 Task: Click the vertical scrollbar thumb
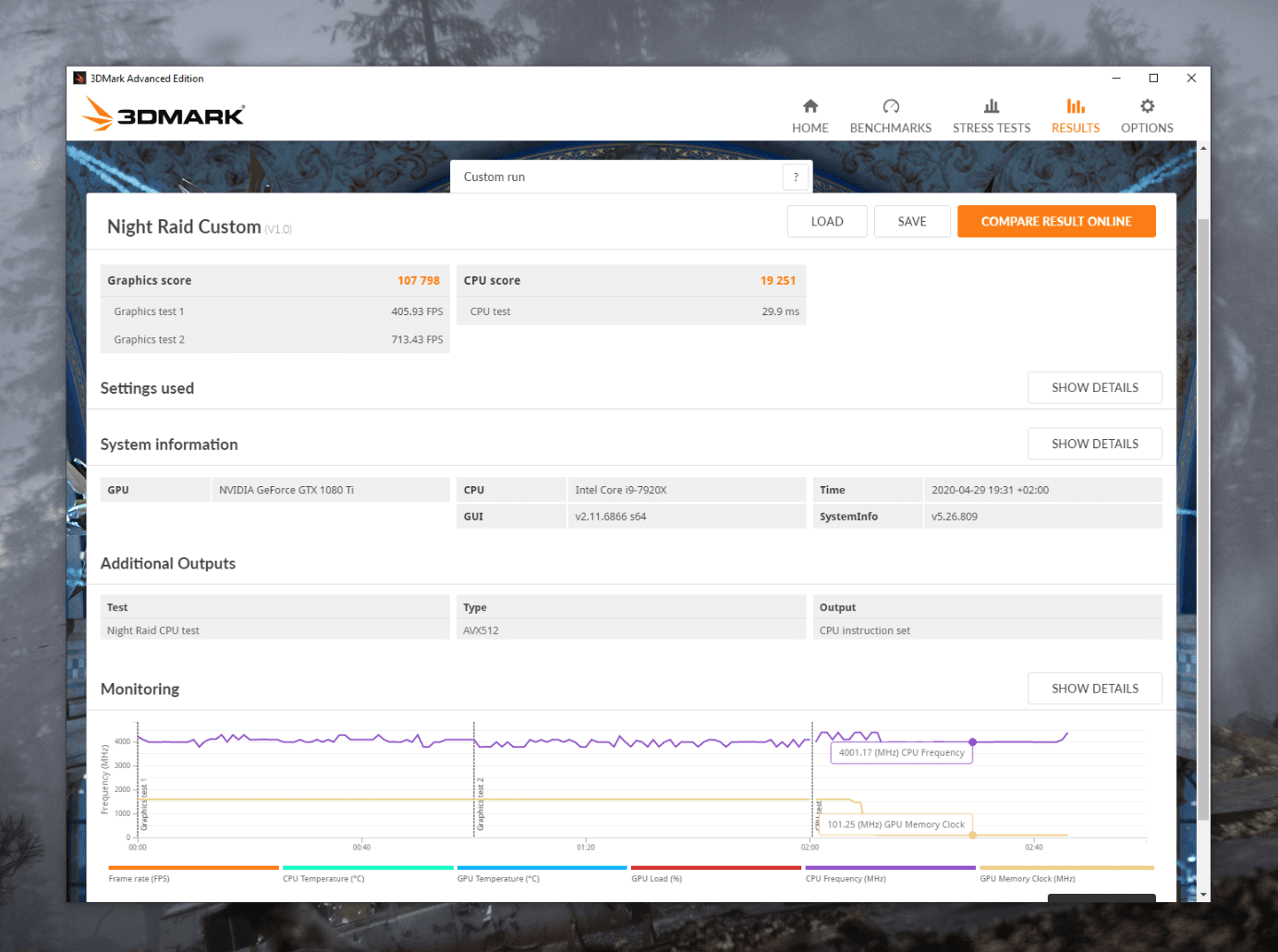1203,519
